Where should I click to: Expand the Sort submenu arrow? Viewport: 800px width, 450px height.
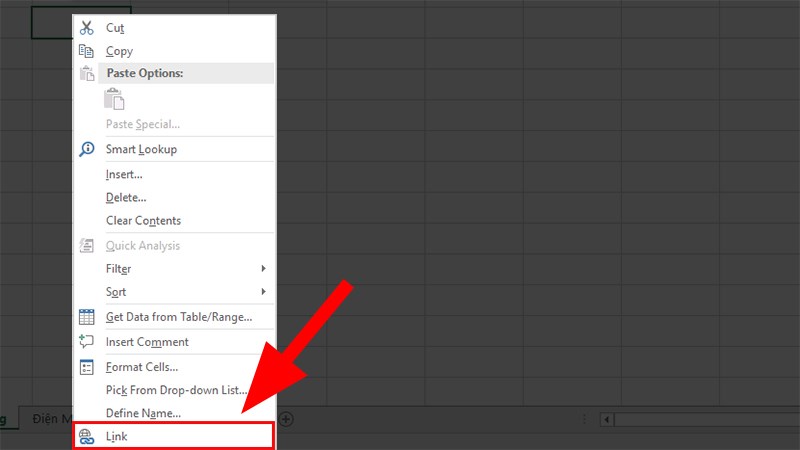(263, 291)
